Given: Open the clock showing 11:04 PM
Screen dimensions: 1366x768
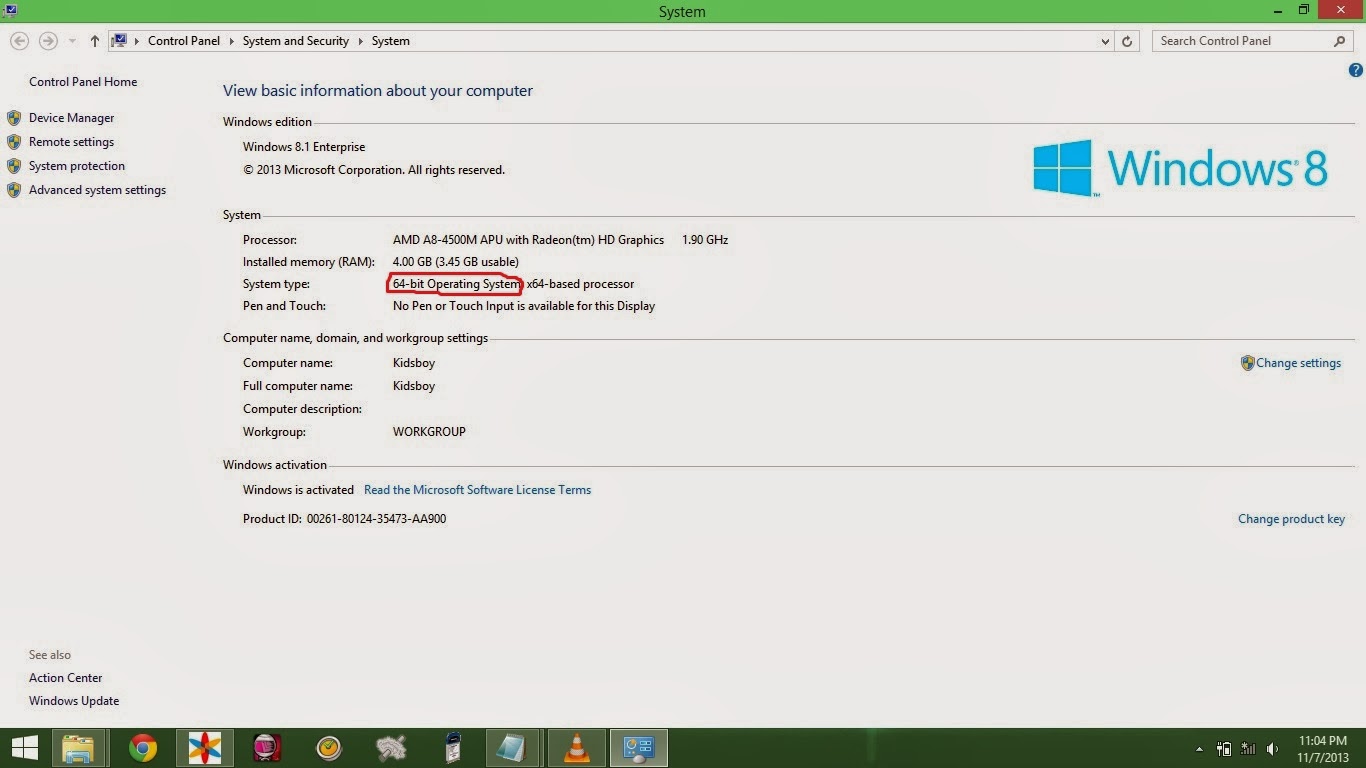Looking at the screenshot, I should tap(1323, 749).
